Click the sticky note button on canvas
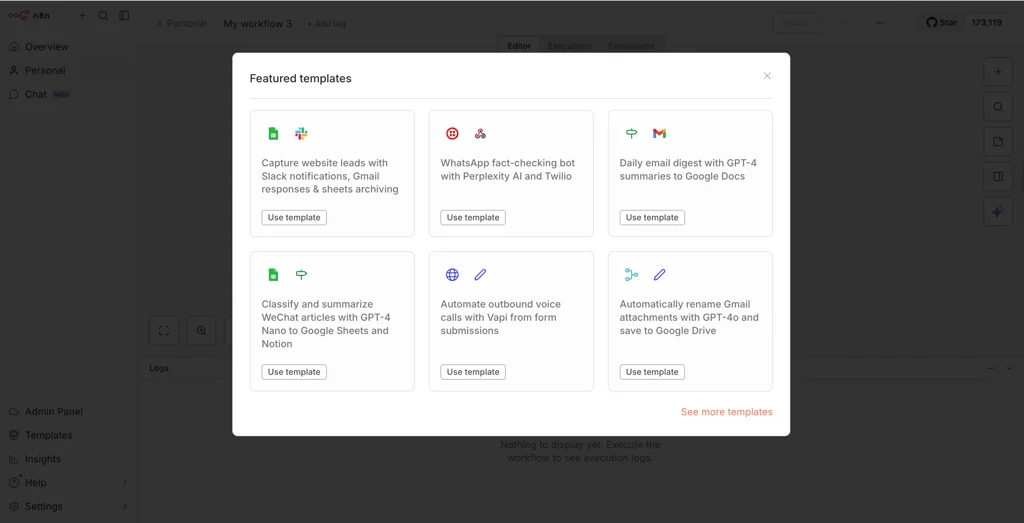This screenshot has width=1024, height=523. [x=998, y=142]
